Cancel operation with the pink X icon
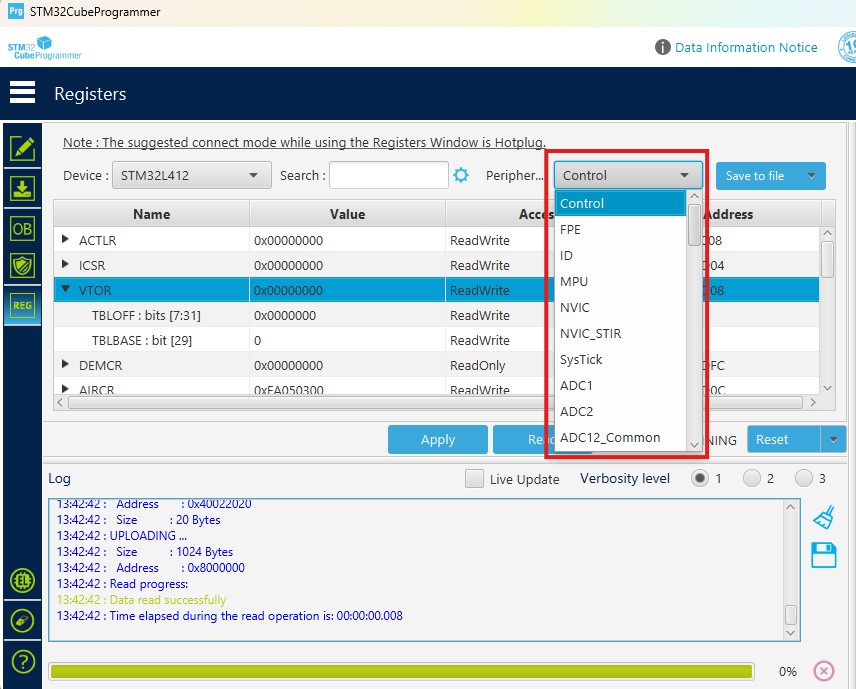The width and height of the screenshot is (856, 689). (824, 671)
